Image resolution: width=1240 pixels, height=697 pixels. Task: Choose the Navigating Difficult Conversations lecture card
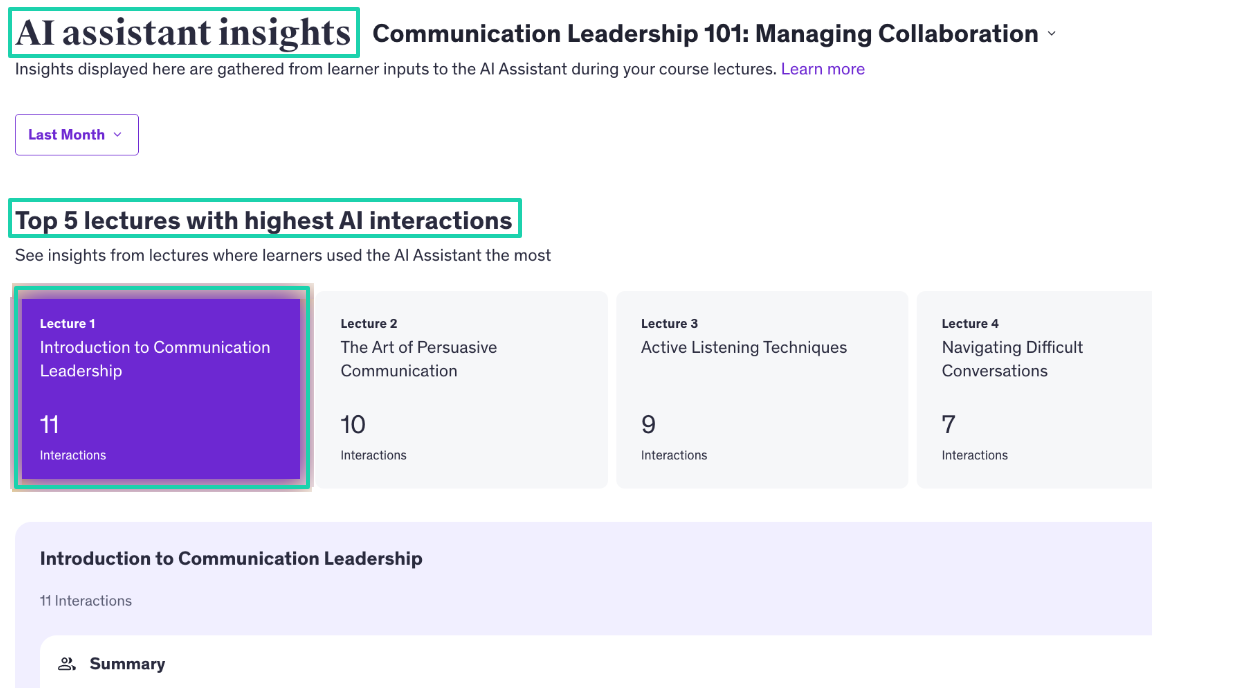click(1034, 390)
